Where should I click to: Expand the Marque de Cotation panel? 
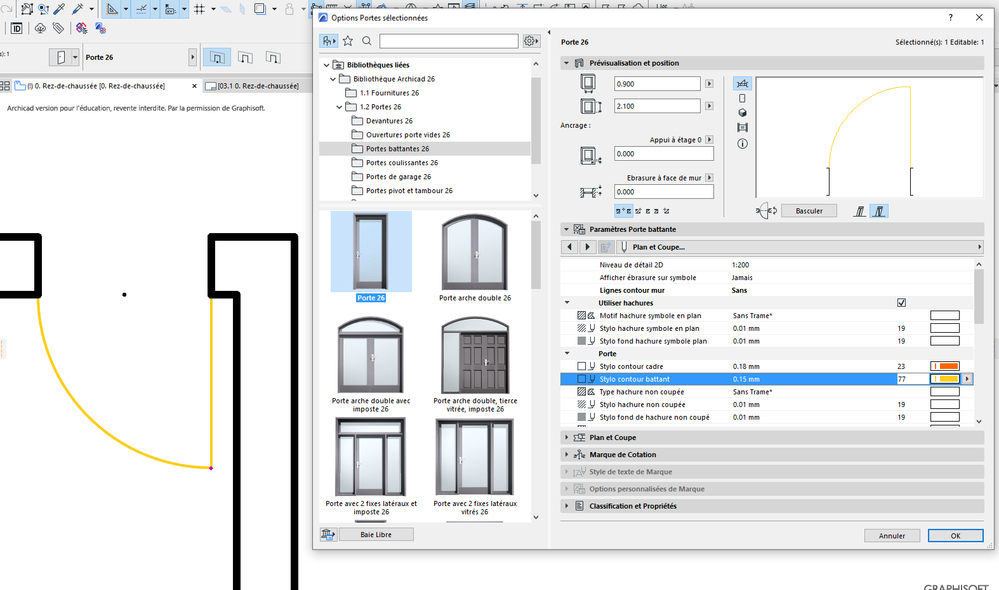click(566, 455)
